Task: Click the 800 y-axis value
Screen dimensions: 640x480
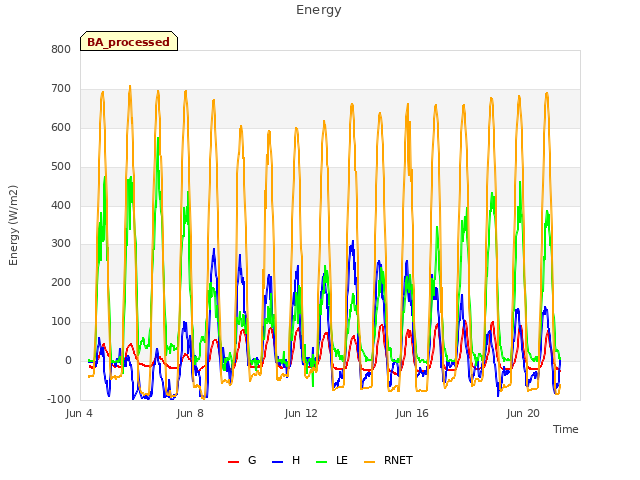Action: [x=61, y=50]
